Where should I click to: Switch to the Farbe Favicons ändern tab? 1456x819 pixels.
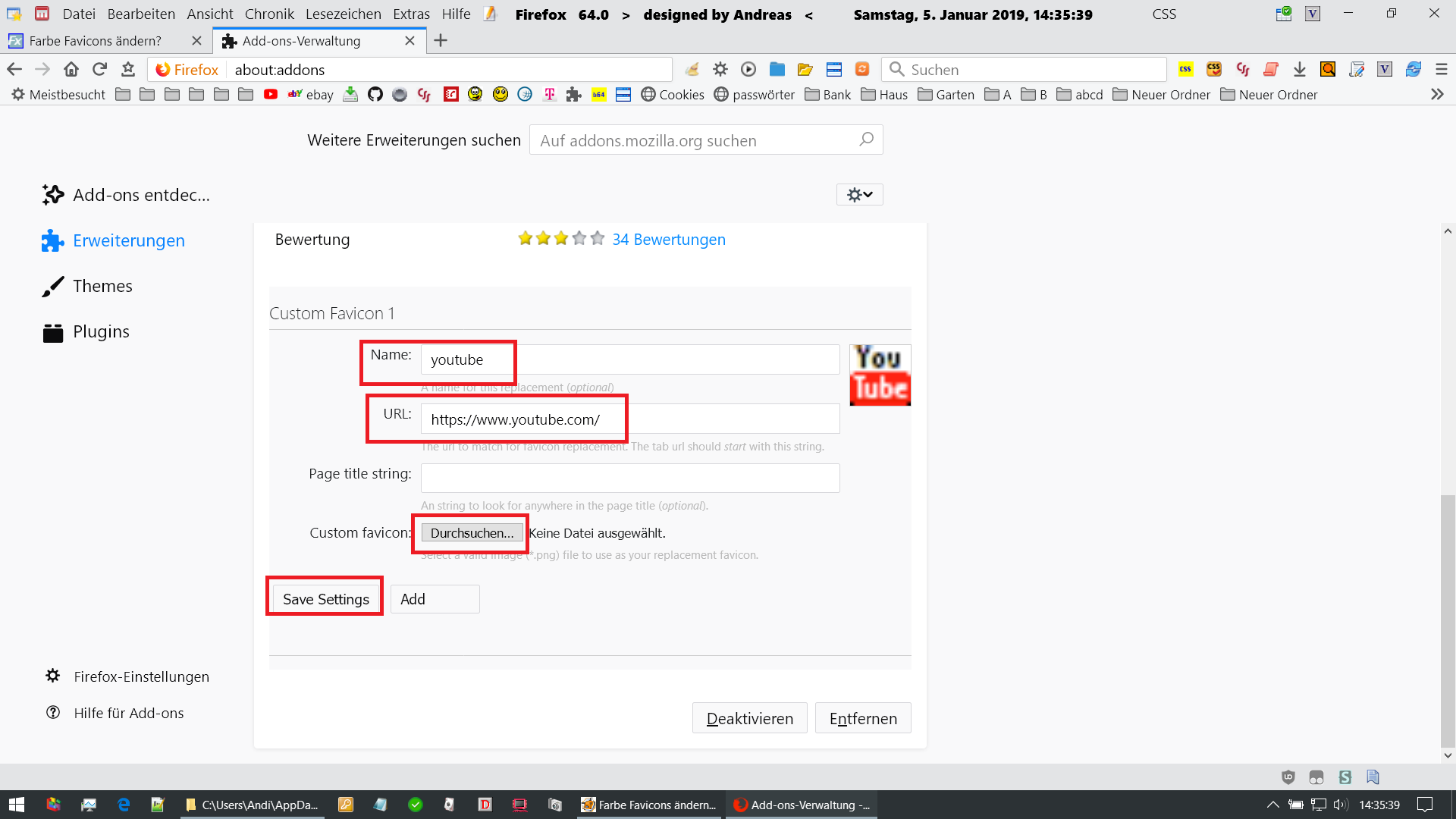pyautogui.click(x=96, y=41)
